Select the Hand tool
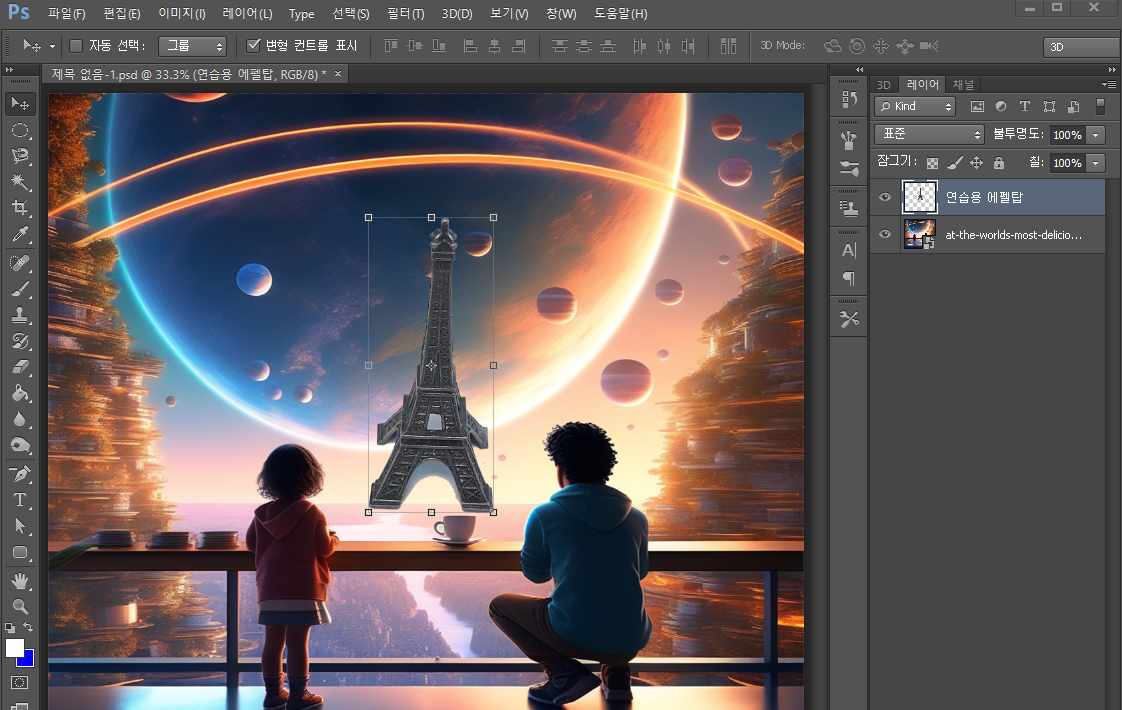The image size is (1122, 710). tap(20, 581)
